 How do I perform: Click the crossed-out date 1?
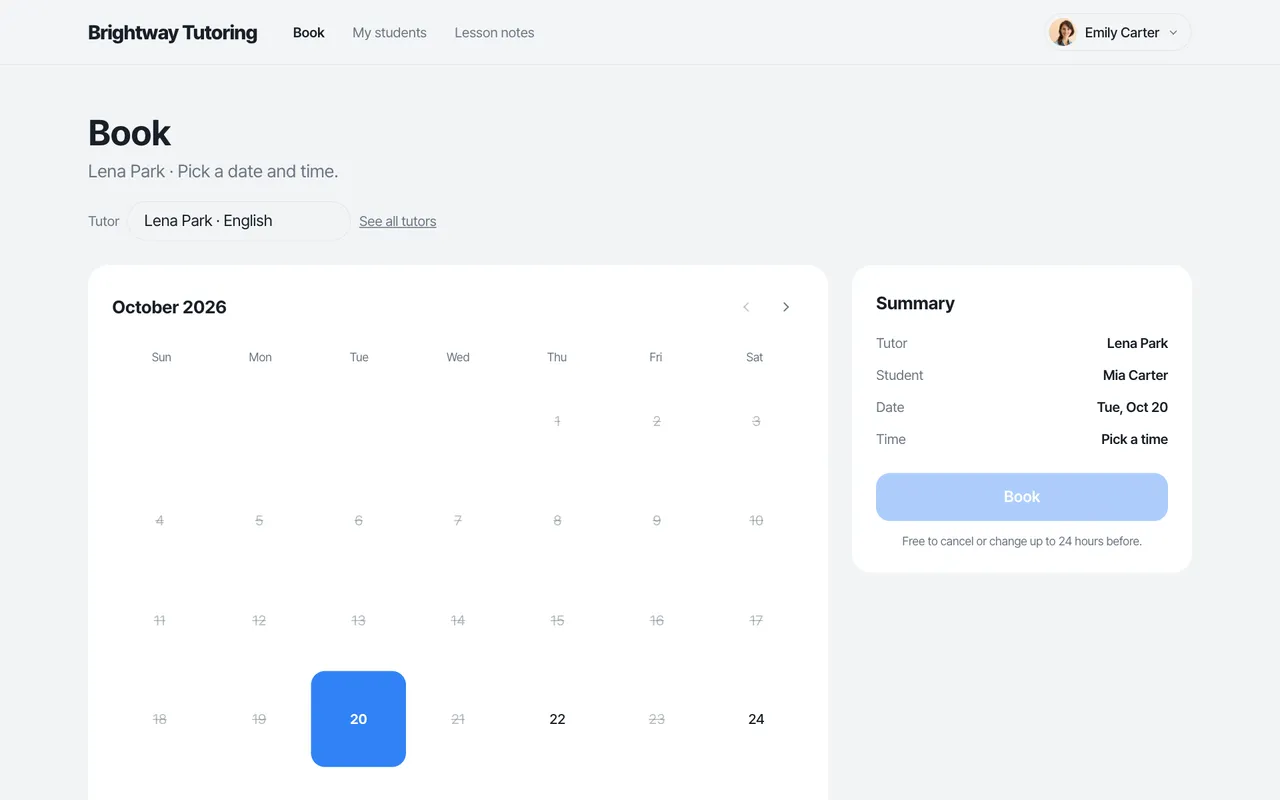click(557, 421)
